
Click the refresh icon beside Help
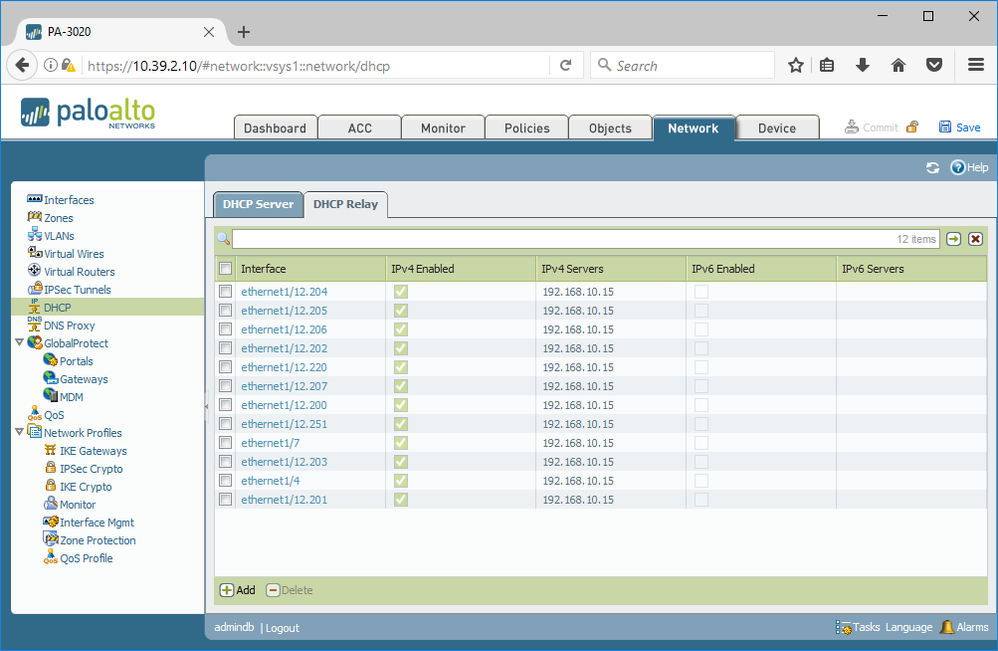click(932, 168)
